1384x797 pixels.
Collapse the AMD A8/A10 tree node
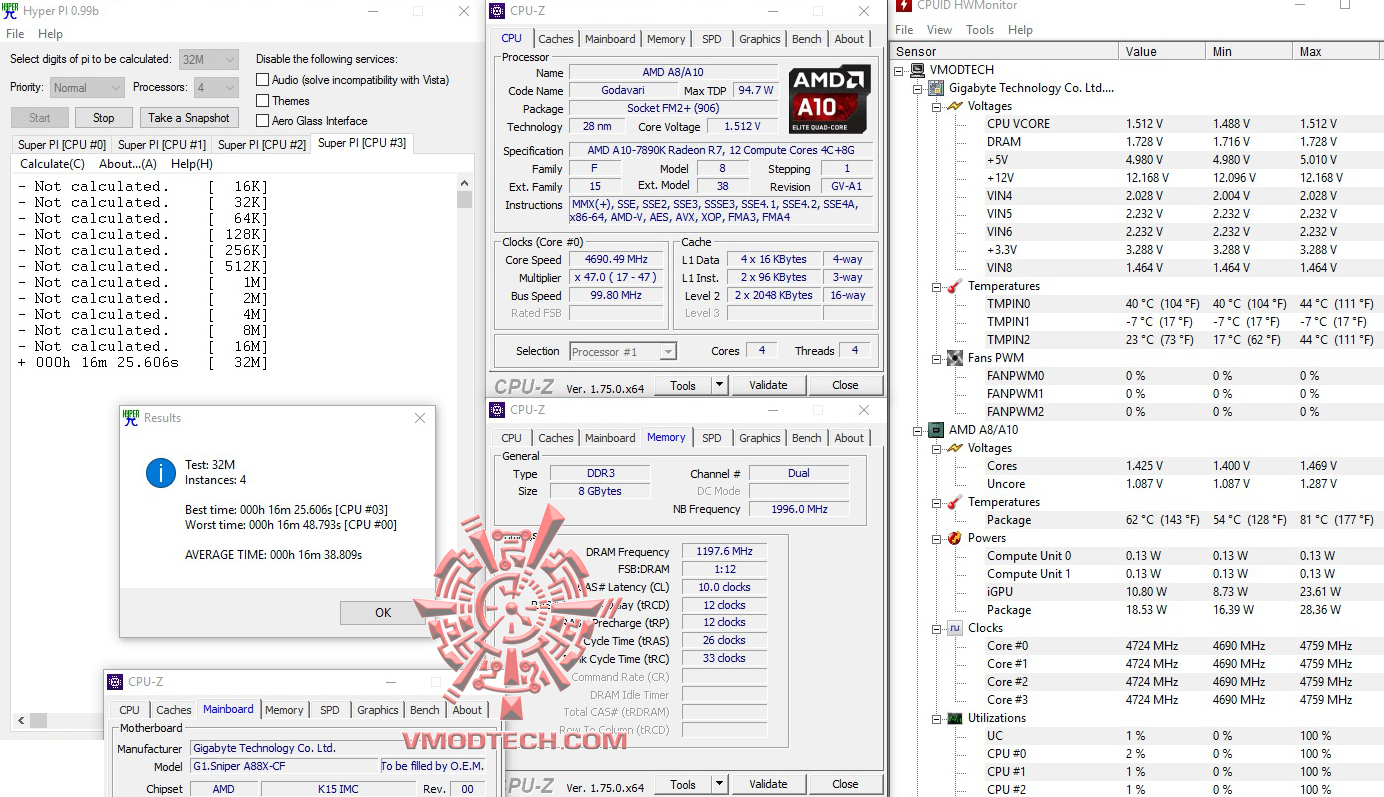pos(917,430)
